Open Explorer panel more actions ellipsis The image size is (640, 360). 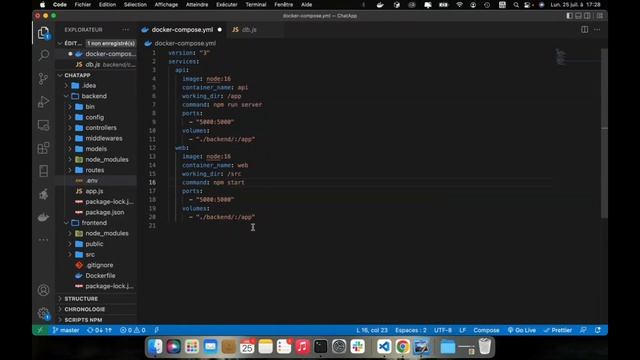(125, 30)
